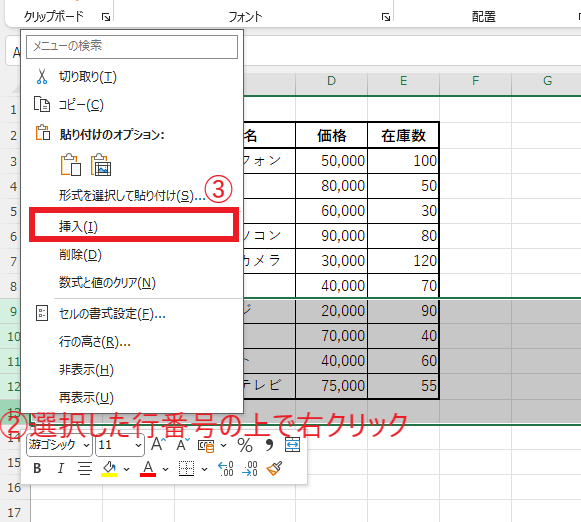The height and width of the screenshot is (522, 581).
Task: Select column E header
Action: pos(403,81)
